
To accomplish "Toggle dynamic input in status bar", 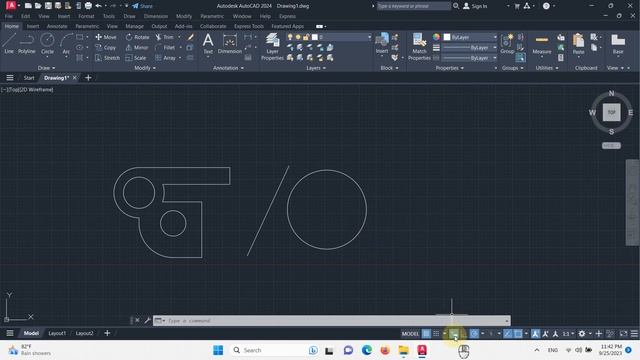I will tap(454, 333).
